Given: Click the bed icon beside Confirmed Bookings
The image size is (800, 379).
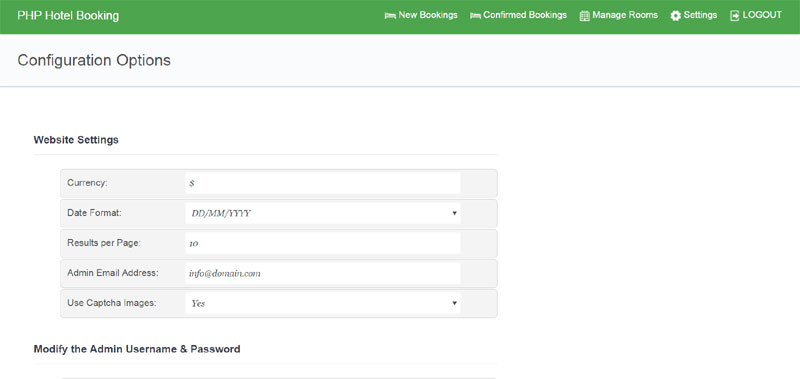Looking at the screenshot, I should (475, 16).
